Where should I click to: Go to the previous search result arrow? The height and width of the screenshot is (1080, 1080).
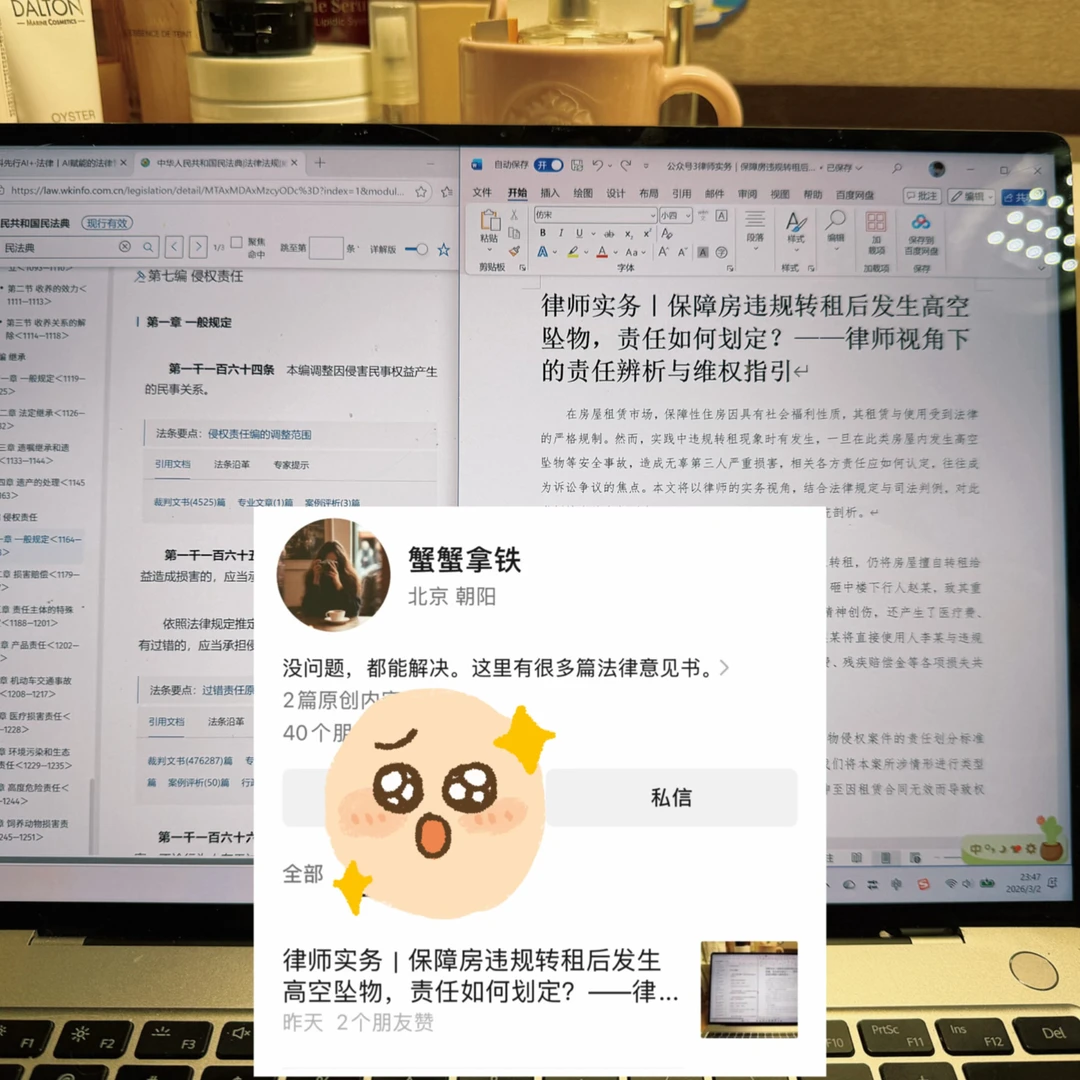coord(174,247)
